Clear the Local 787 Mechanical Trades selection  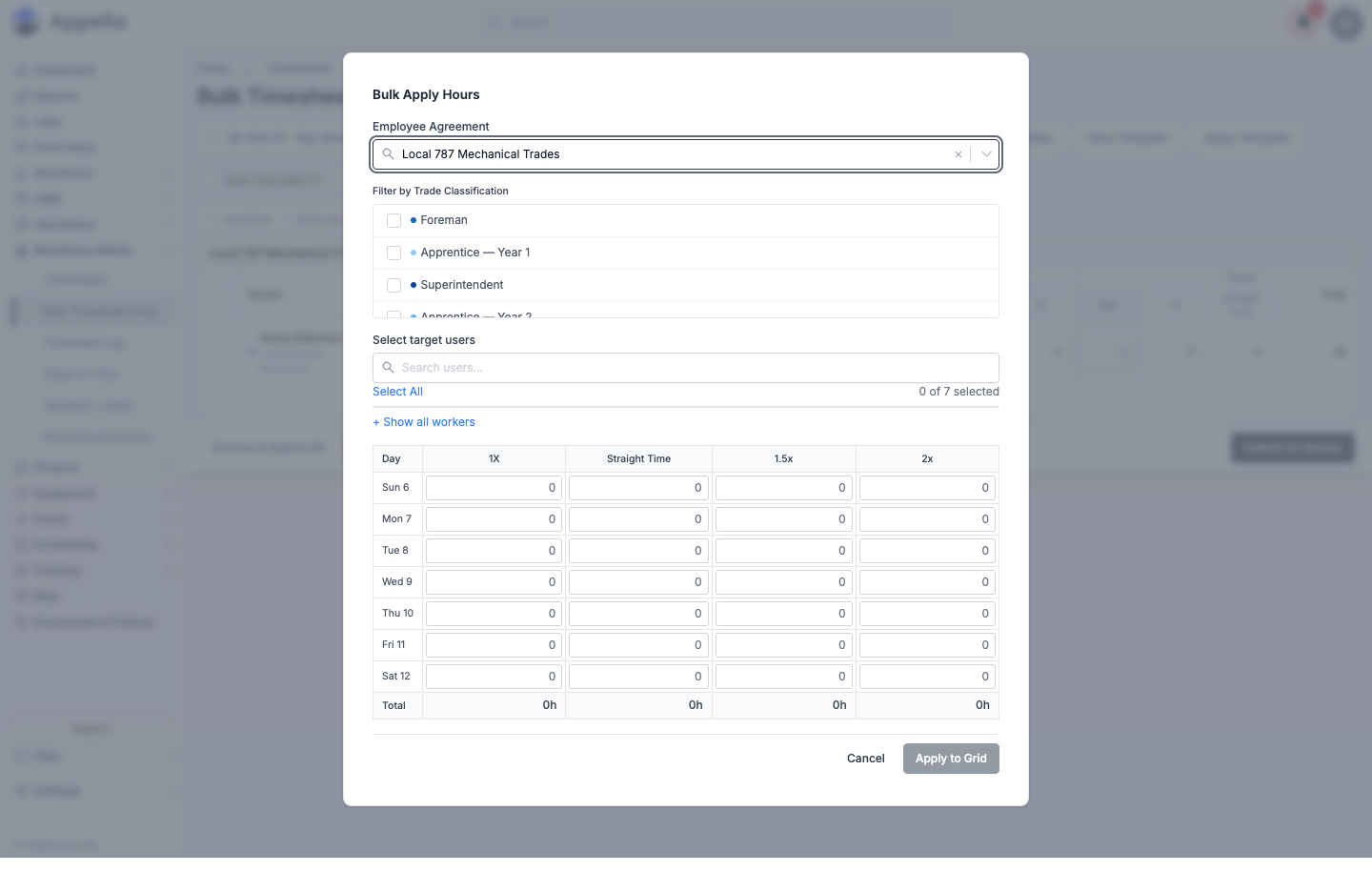tap(958, 154)
